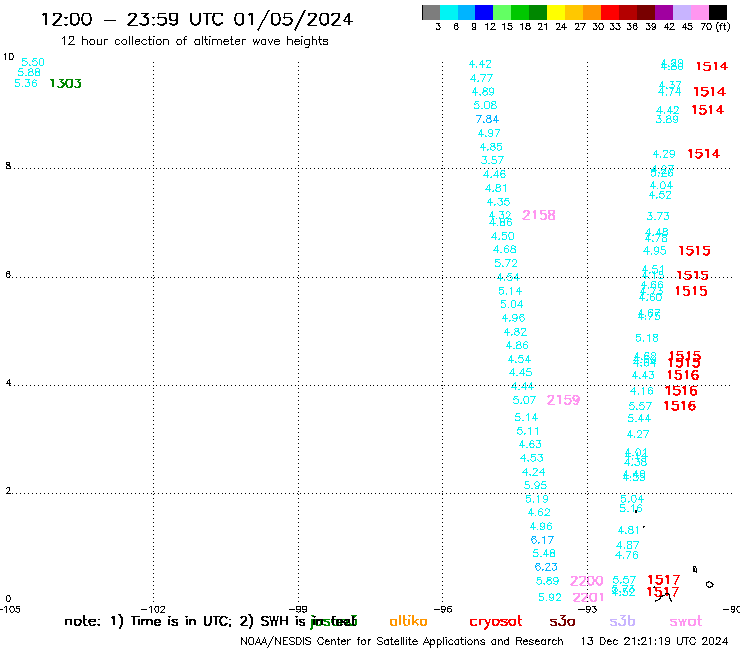
Task: Click the green time stamp '1303'
Action: point(66,84)
